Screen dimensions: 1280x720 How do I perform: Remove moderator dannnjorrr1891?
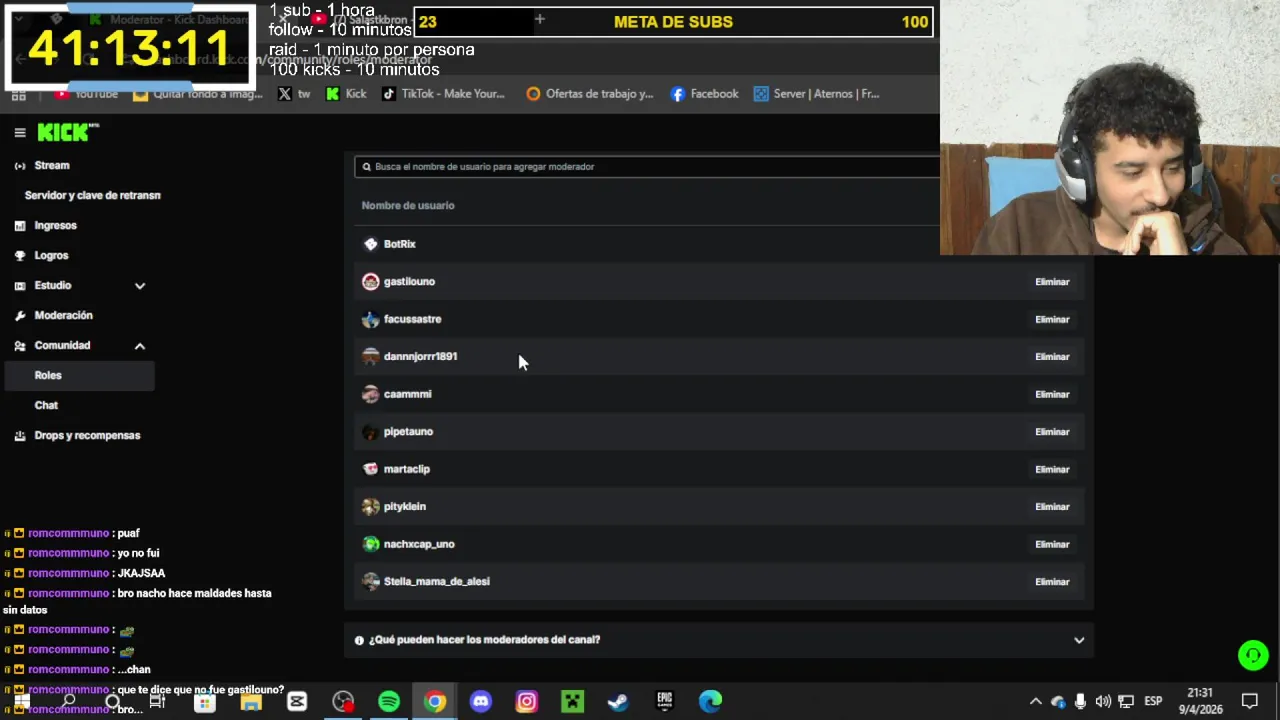tap(1052, 357)
